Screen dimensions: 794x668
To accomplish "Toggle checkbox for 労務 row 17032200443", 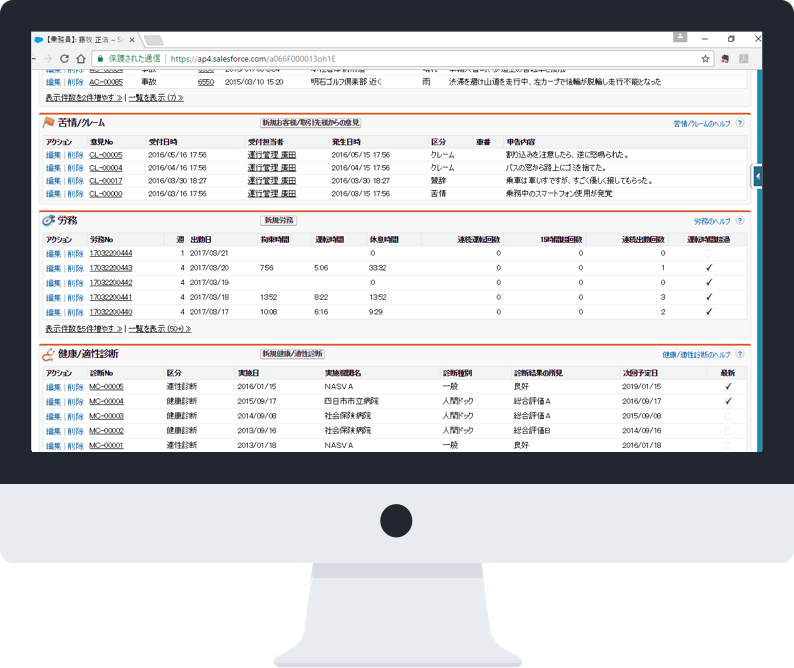I will coord(708,268).
